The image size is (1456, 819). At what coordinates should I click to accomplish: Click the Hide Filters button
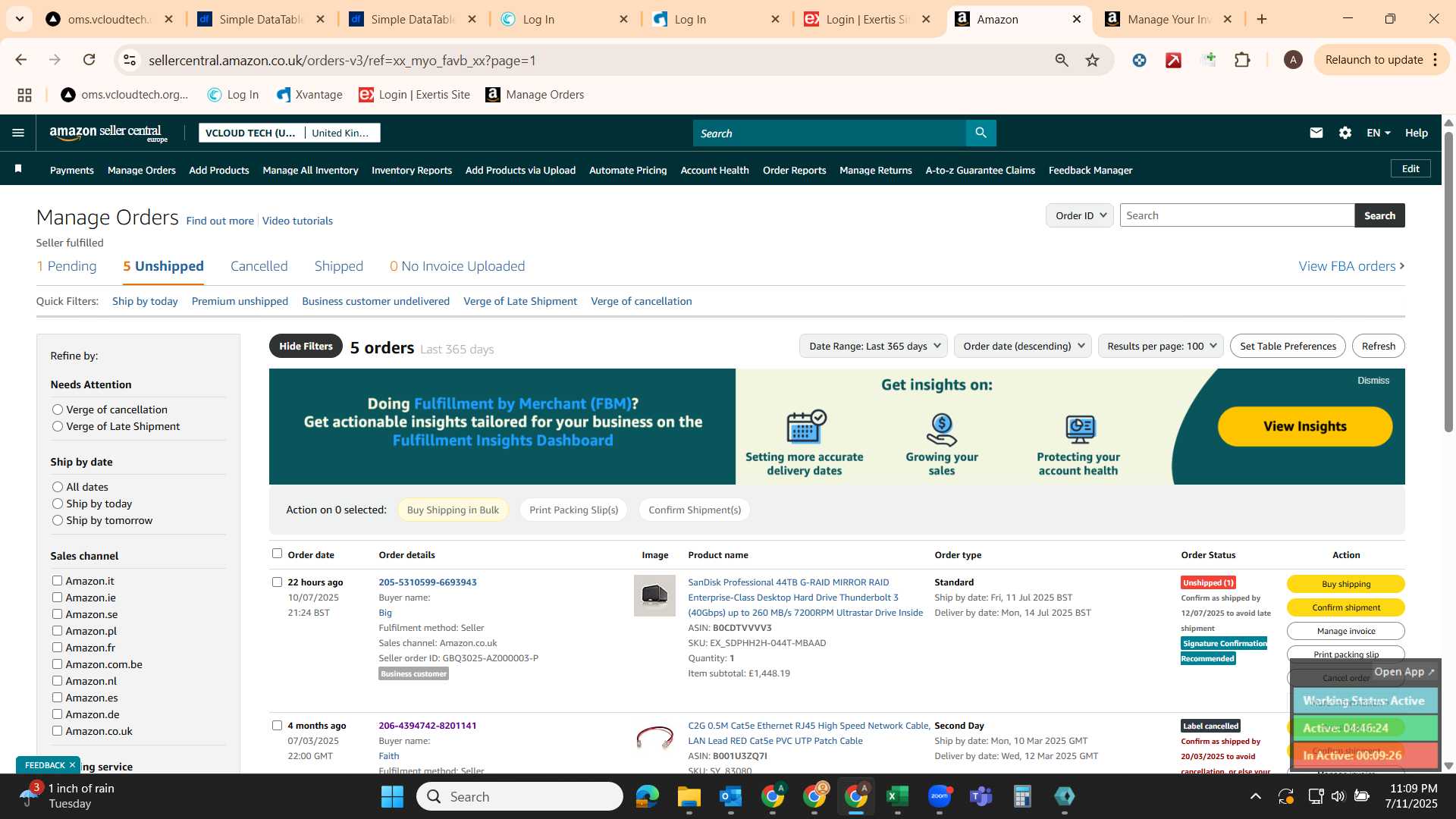tap(306, 346)
